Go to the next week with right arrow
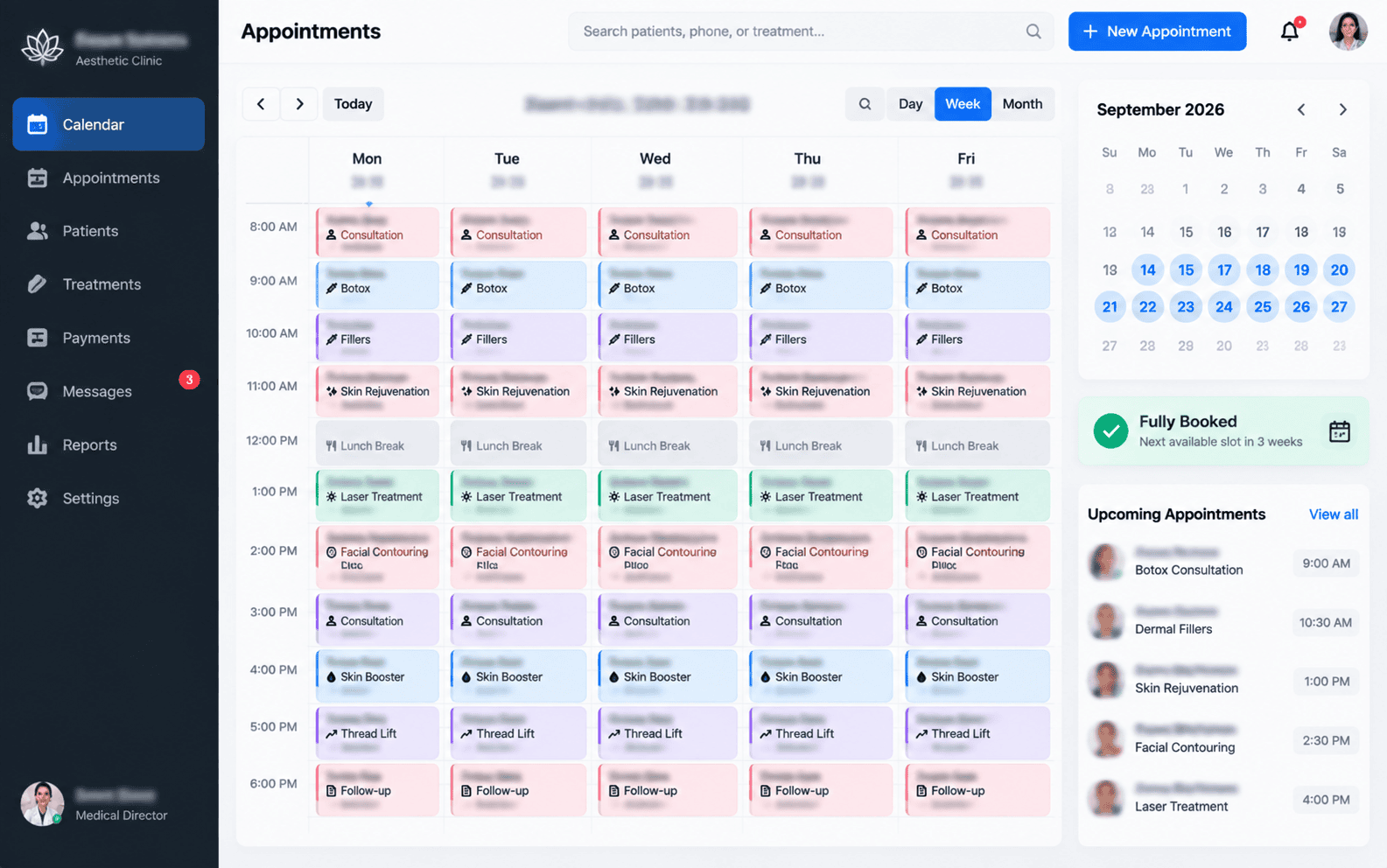Image resolution: width=1387 pixels, height=868 pixels. [299, 104]
